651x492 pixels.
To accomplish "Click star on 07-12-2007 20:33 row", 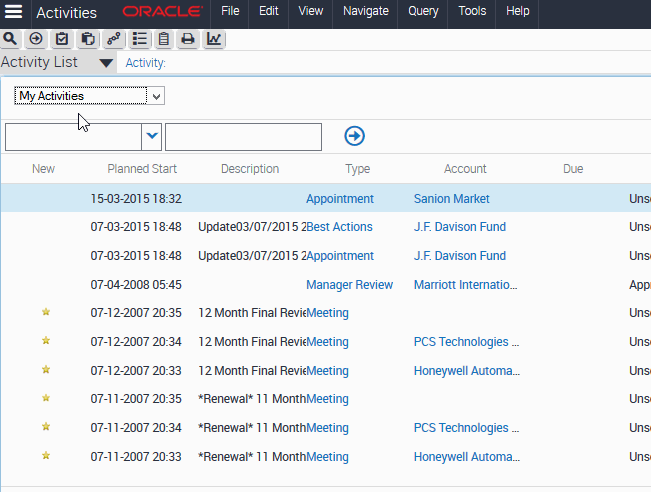I will (46, 370).
